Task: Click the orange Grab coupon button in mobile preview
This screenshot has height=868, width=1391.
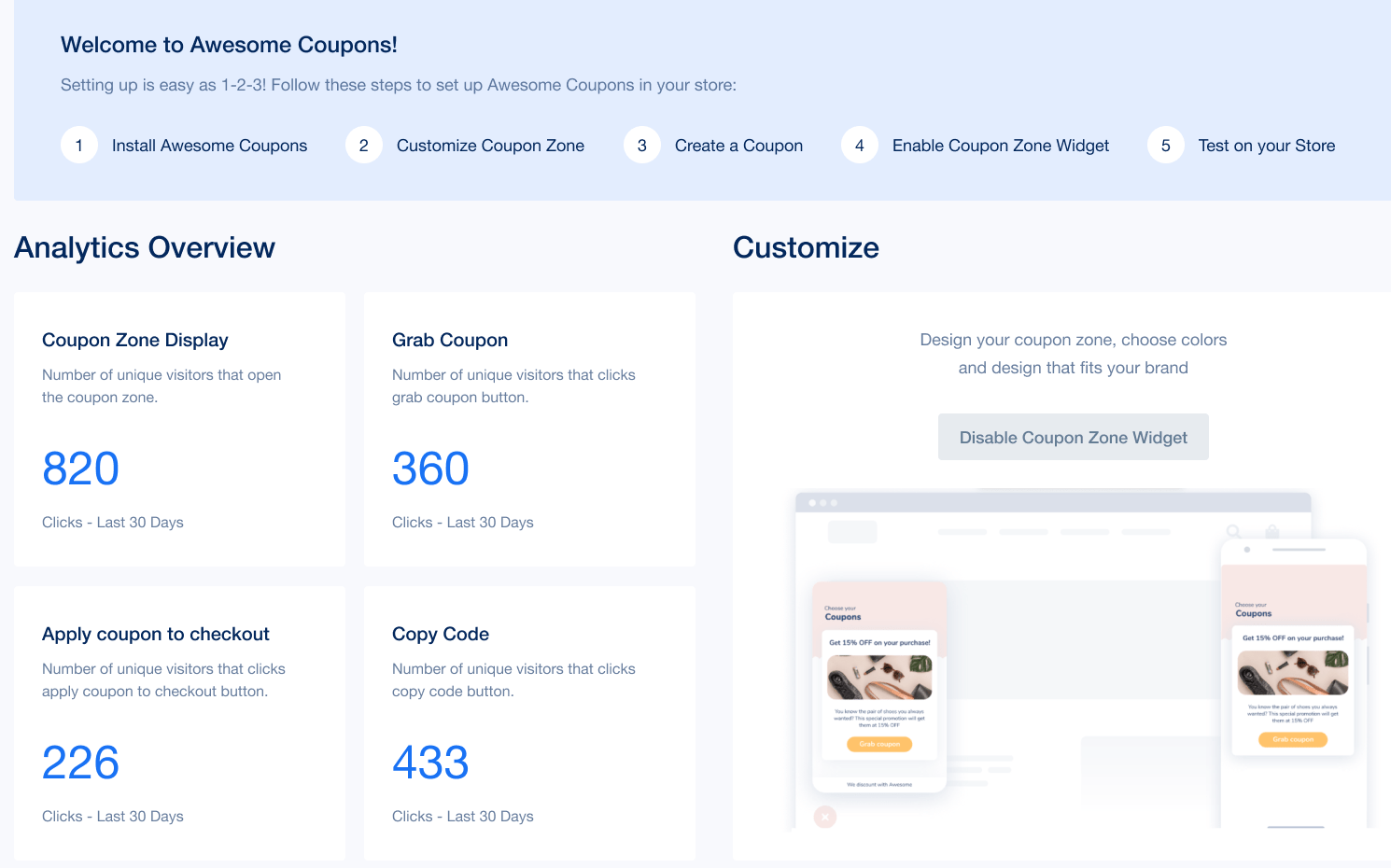Action: point(1293,739)
